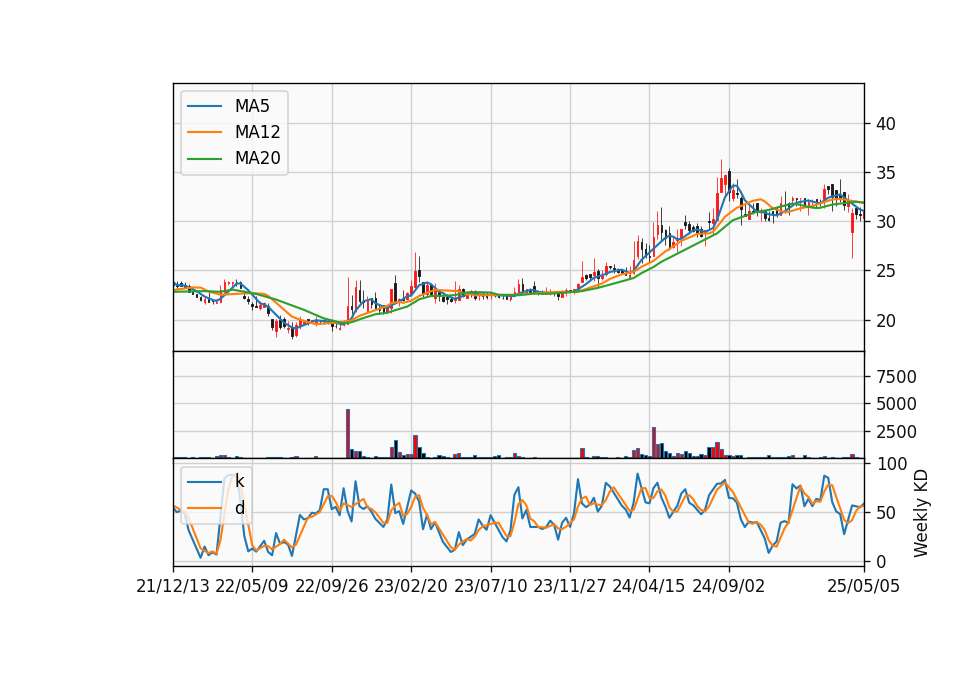Click the MA5 legend label
960x690 pixels.
pyautogui.click(x=252, y=106)
